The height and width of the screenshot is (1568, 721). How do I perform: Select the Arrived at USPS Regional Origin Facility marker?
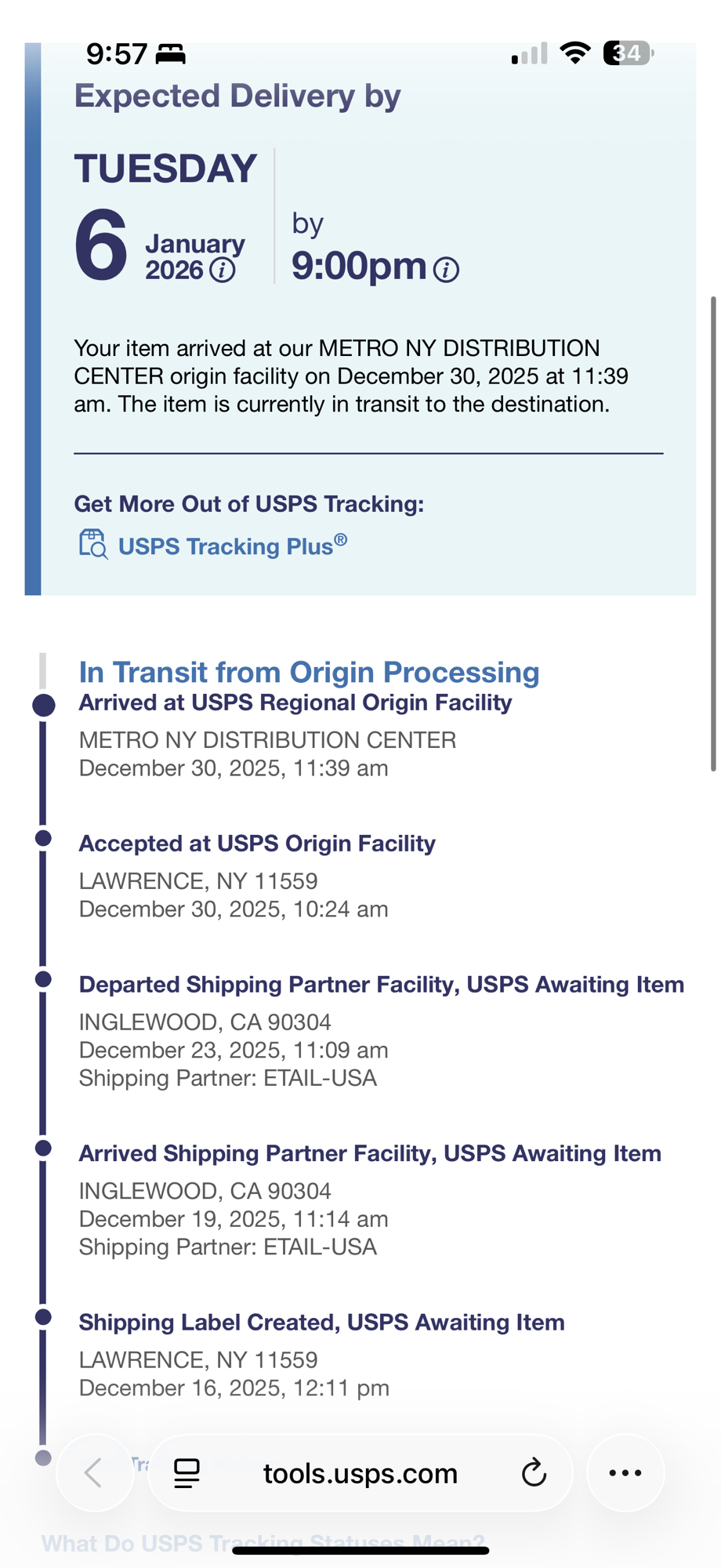pos(44,705)
